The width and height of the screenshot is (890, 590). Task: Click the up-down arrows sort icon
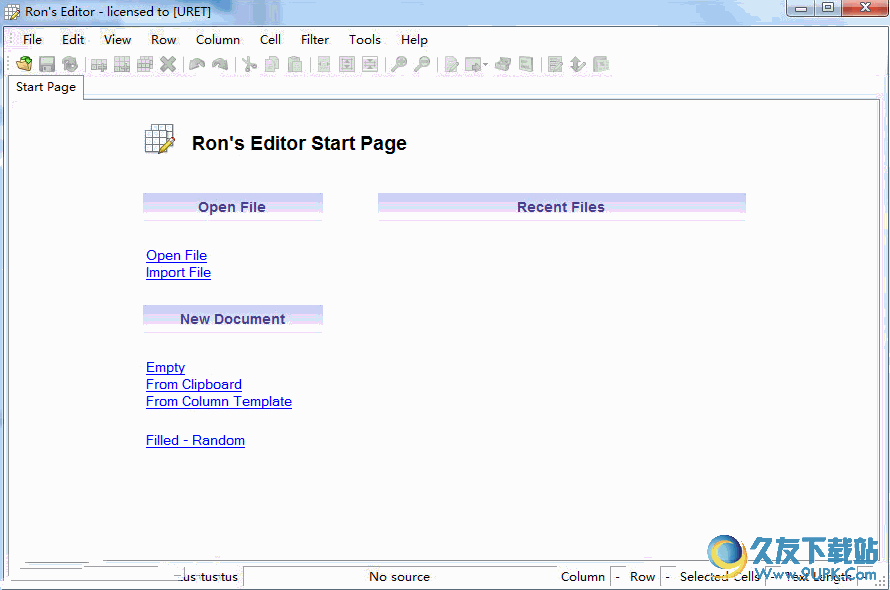578,64
